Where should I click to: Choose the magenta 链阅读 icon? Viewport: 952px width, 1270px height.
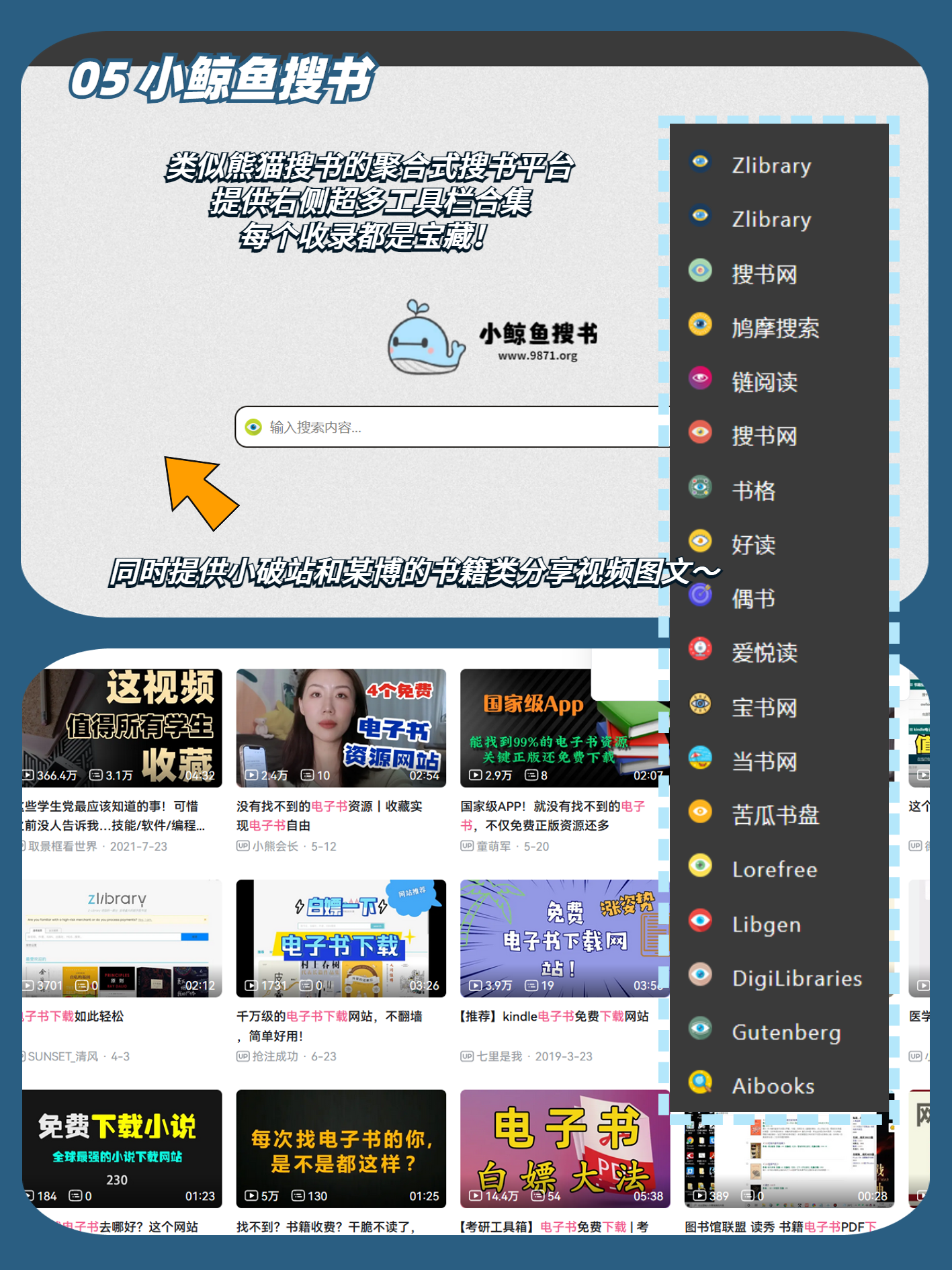[700, 378]
